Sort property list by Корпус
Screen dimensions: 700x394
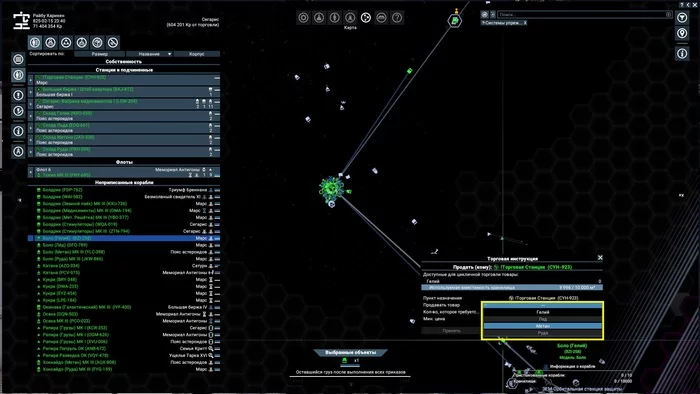click(x=196, y=54)
